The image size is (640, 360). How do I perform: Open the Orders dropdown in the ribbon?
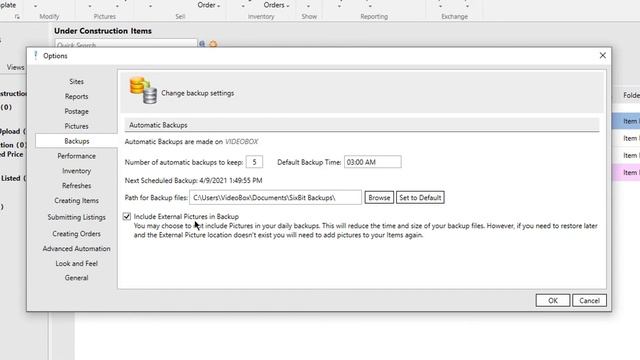click(x=276, y=5)
